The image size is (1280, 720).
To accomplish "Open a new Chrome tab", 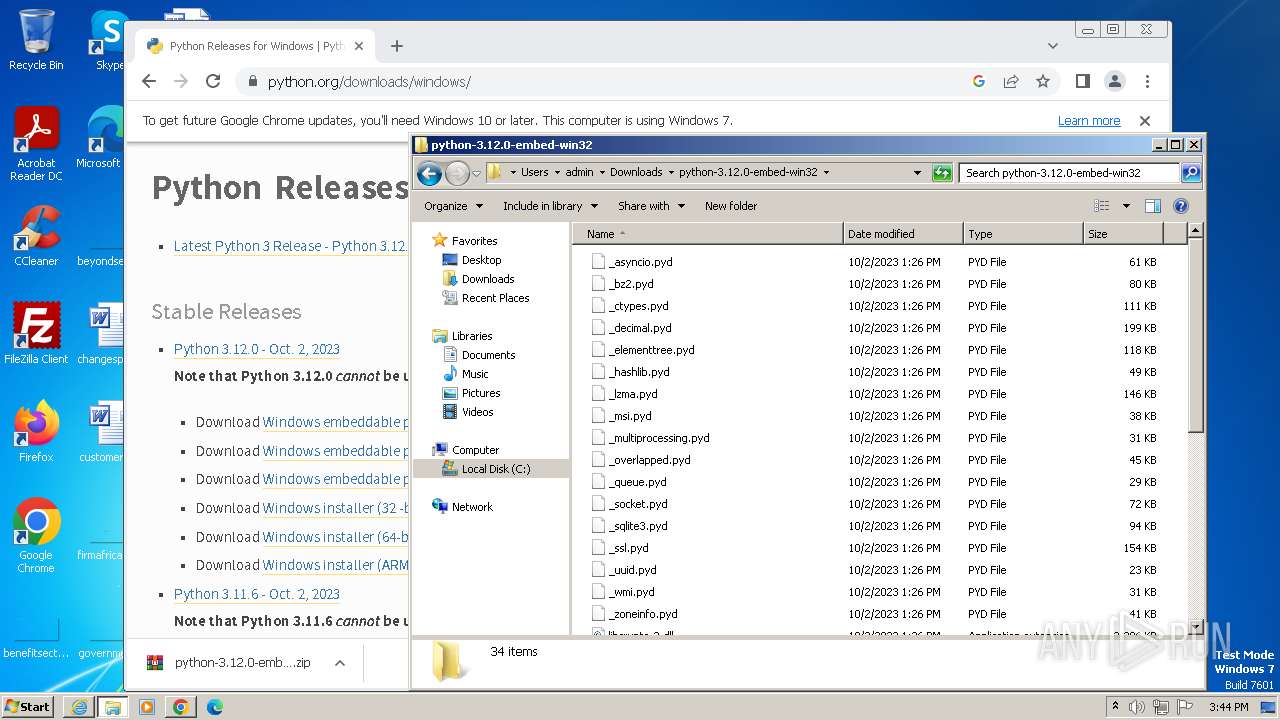I will tap(397, 46).
